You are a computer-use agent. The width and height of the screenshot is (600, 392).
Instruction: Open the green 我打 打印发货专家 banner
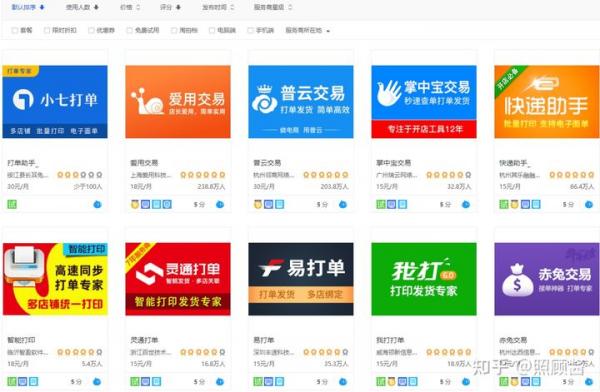click(424, 279)
